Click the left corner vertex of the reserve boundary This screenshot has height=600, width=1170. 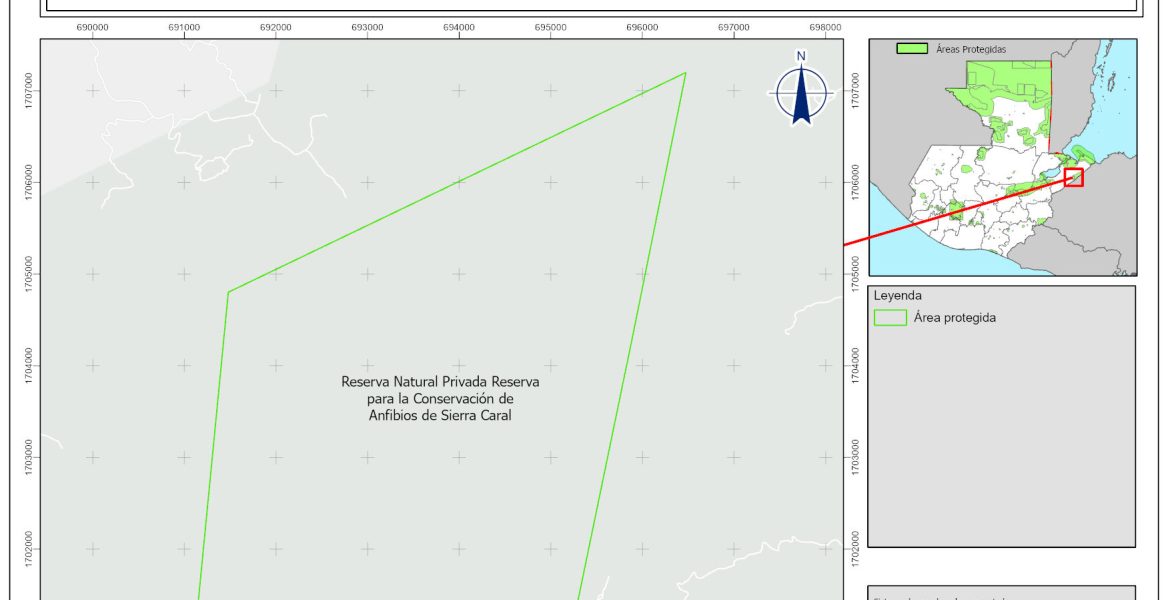228,292
